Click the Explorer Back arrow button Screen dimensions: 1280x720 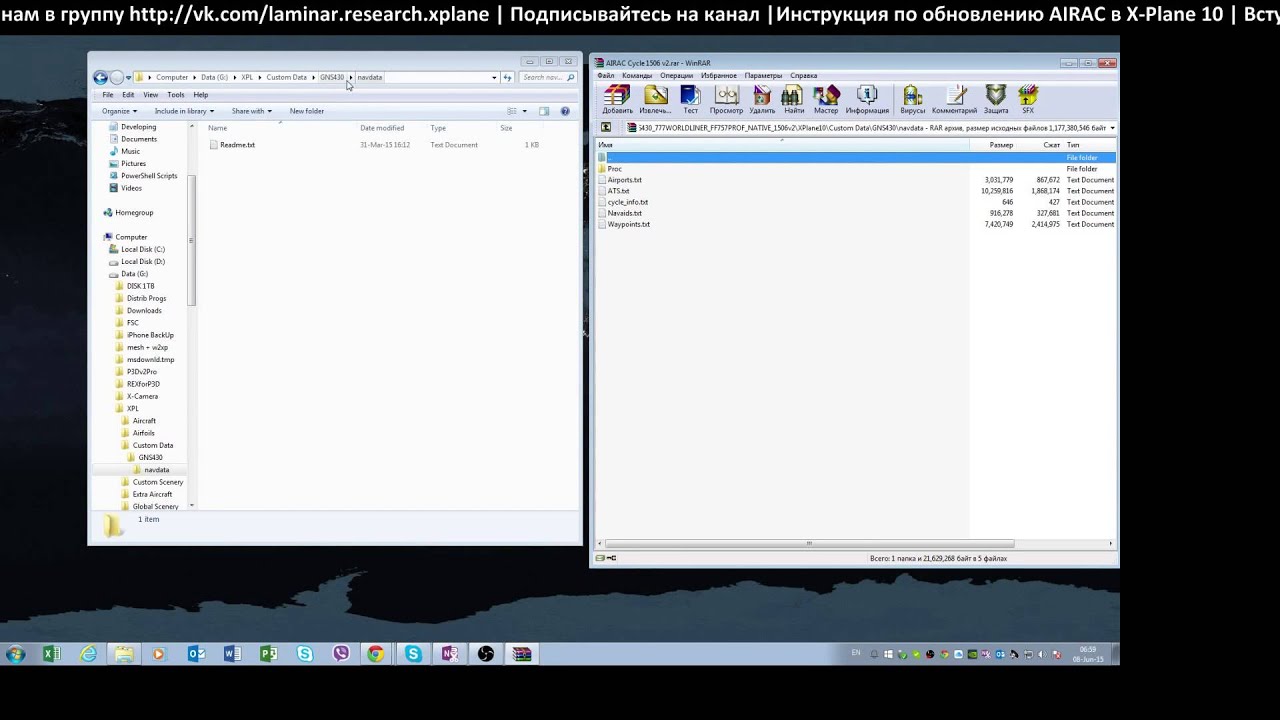coord(100,77)
